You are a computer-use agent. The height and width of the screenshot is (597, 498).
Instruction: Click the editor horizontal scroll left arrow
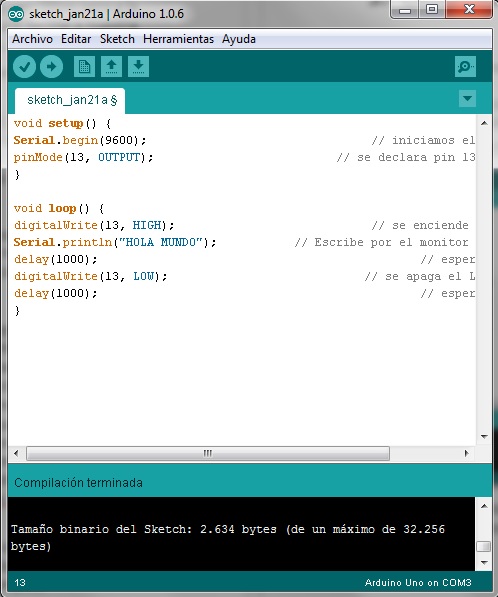[x=16, y=453]
